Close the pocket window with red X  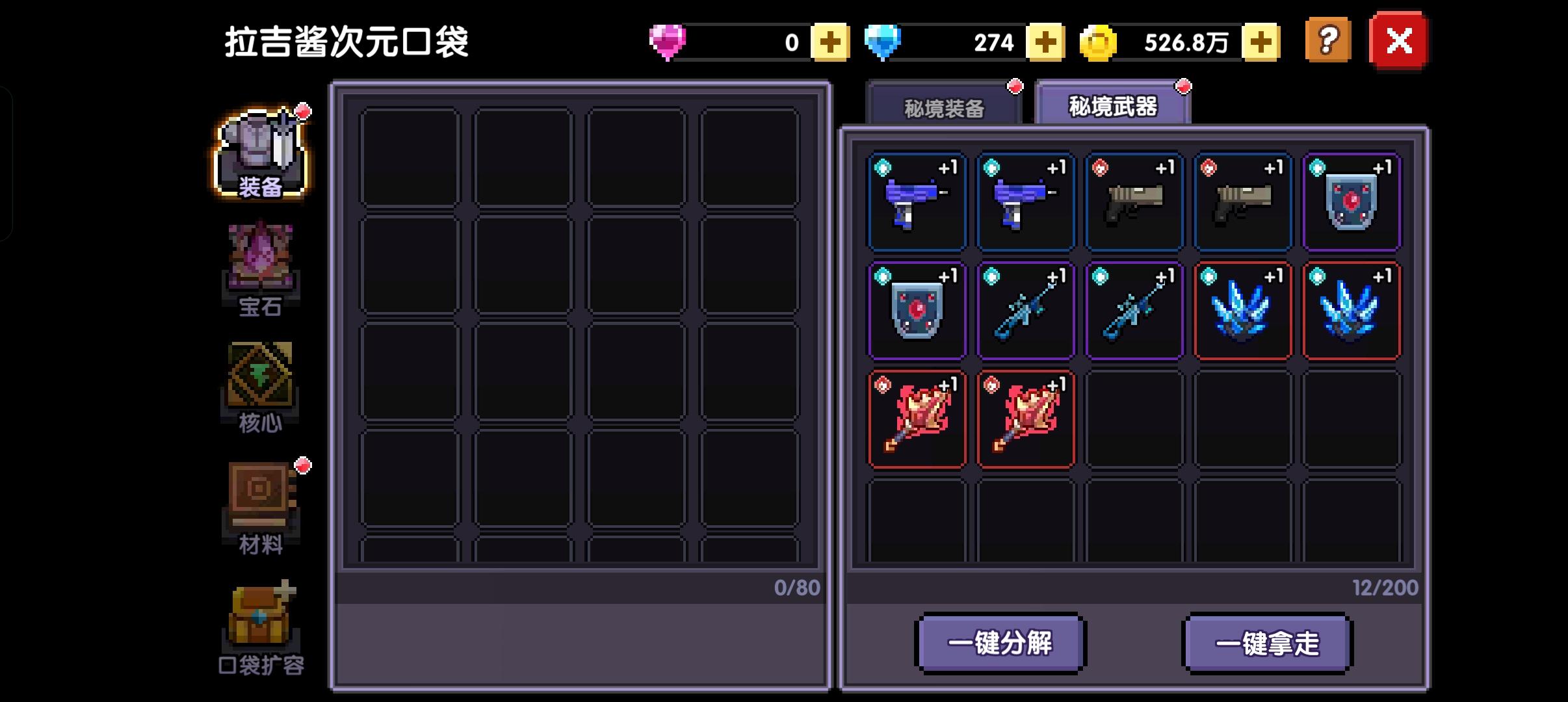tap(1399, 41)
